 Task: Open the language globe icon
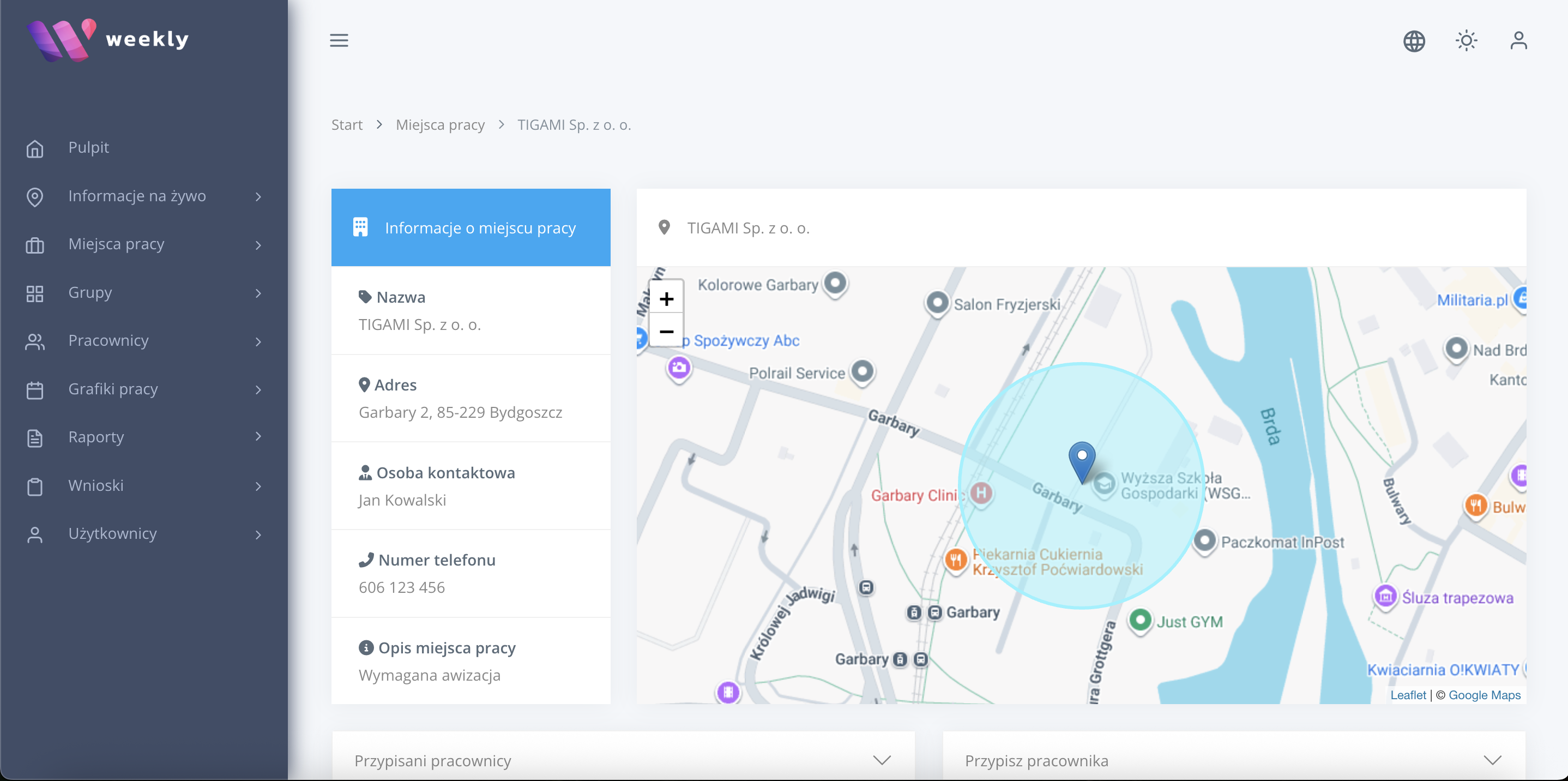tap(1413, 41)
